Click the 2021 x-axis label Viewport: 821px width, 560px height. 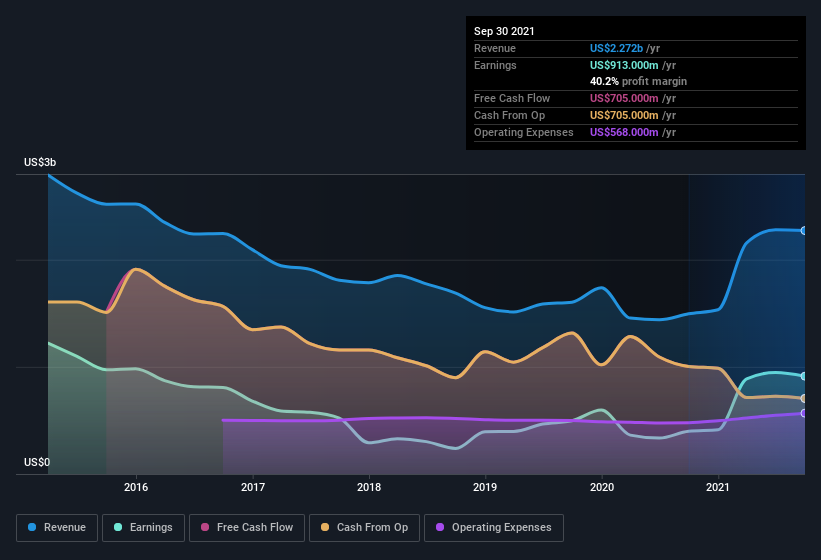click(x=718, y=487)
